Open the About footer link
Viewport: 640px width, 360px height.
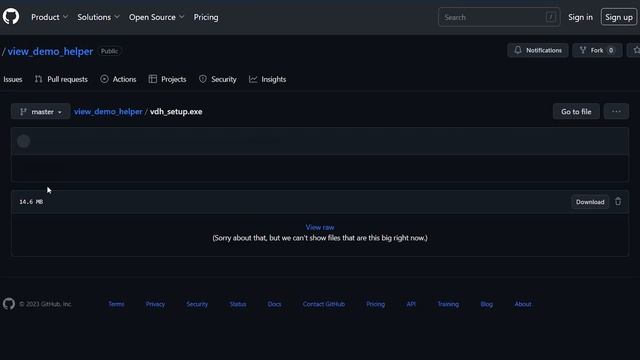point(523,304)
